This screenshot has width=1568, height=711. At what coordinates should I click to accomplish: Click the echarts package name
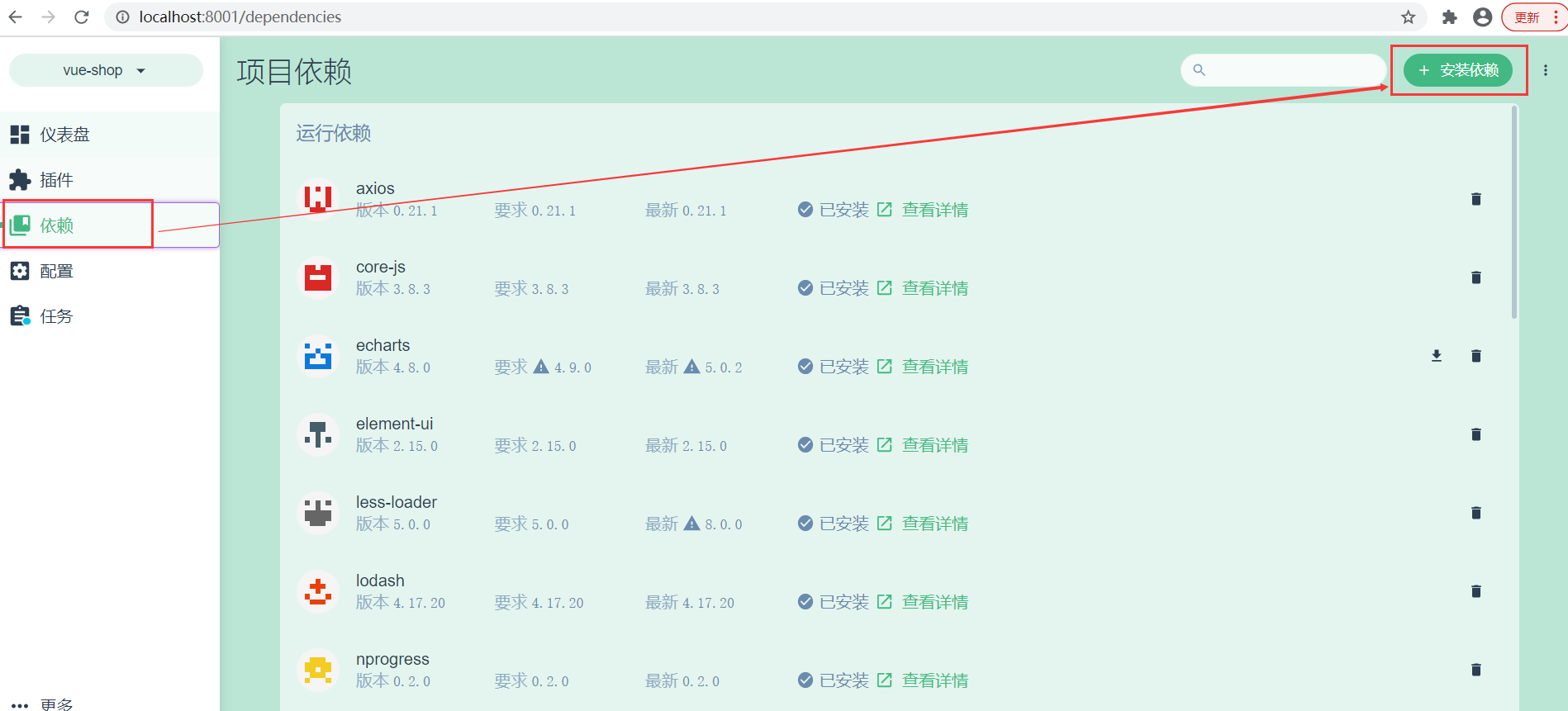(382, 345)
